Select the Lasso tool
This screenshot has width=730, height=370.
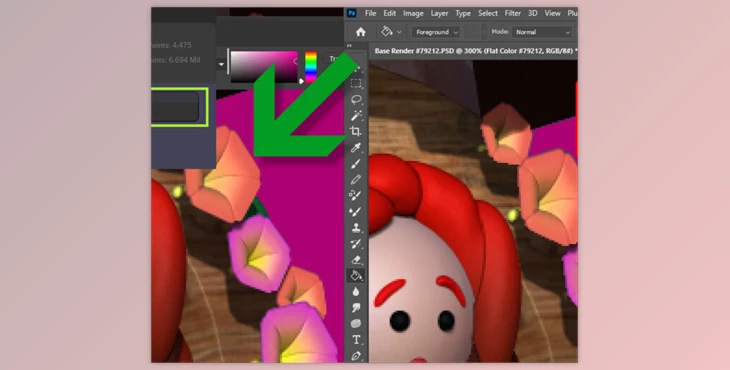tap(356, 100)
